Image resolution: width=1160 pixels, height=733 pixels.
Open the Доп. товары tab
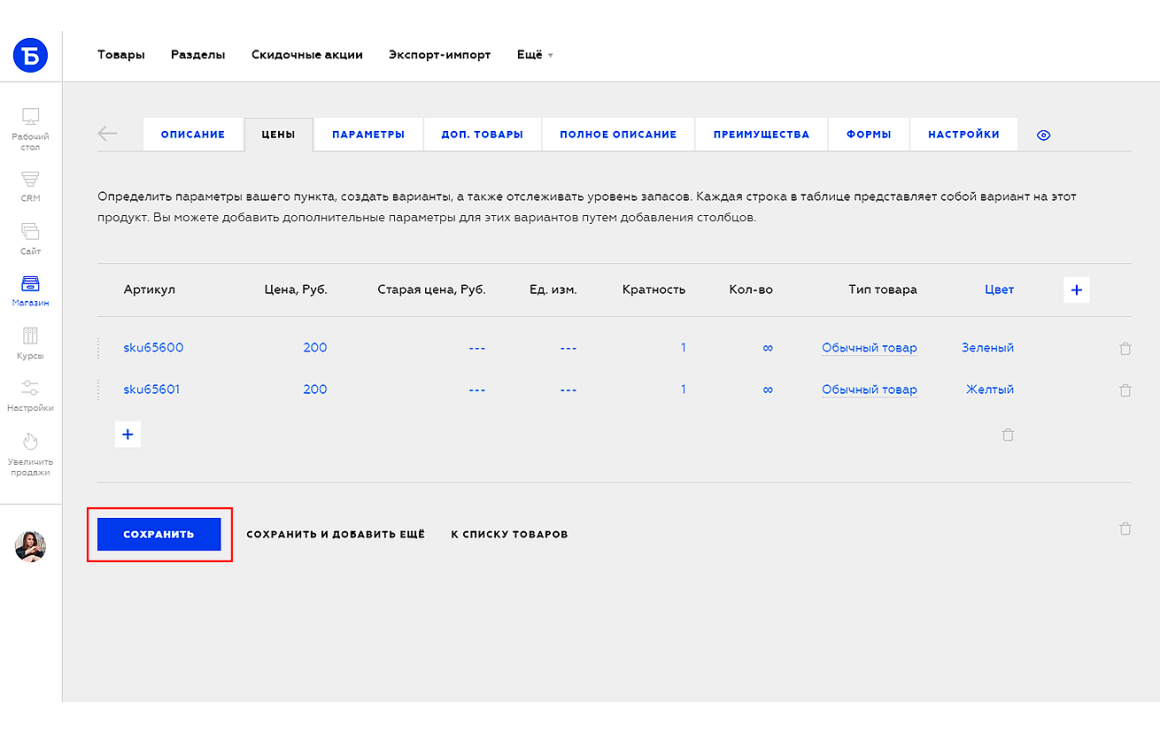point(482,135)
